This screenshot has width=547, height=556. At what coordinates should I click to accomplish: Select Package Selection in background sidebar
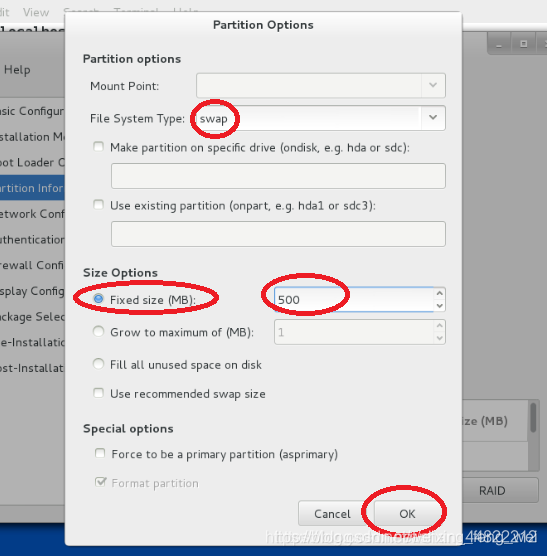32,317
